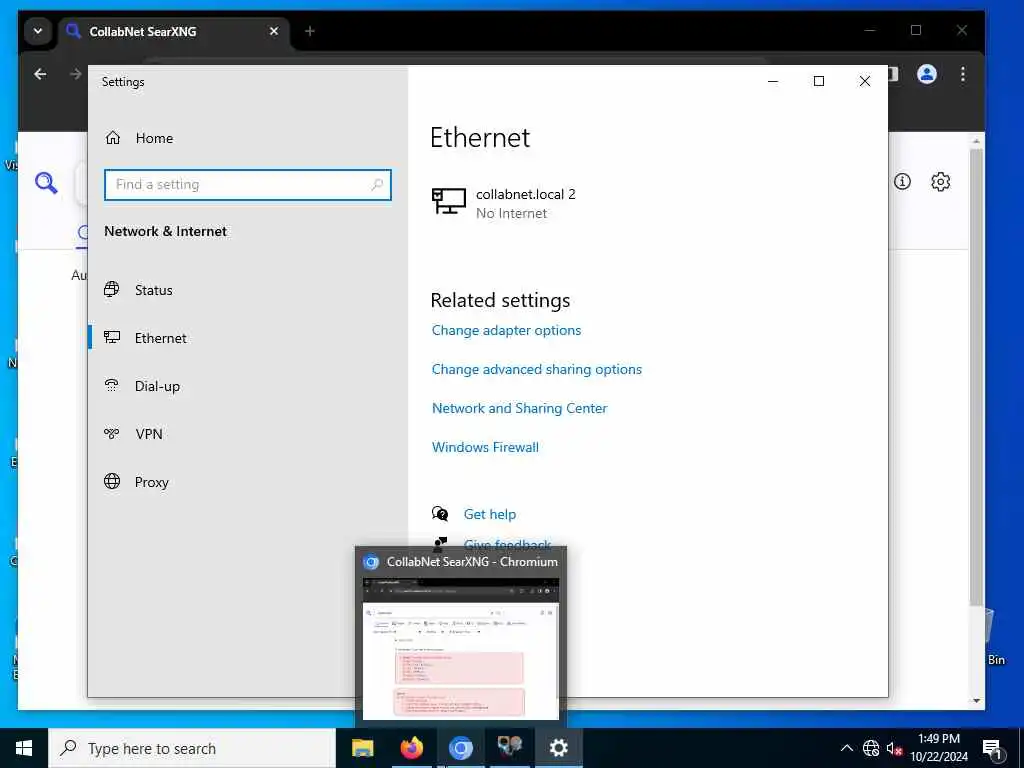Open the notification center icon
The width and height of the screenshot is (1024, 768).
pyautogui.click(x=993, y=748)
